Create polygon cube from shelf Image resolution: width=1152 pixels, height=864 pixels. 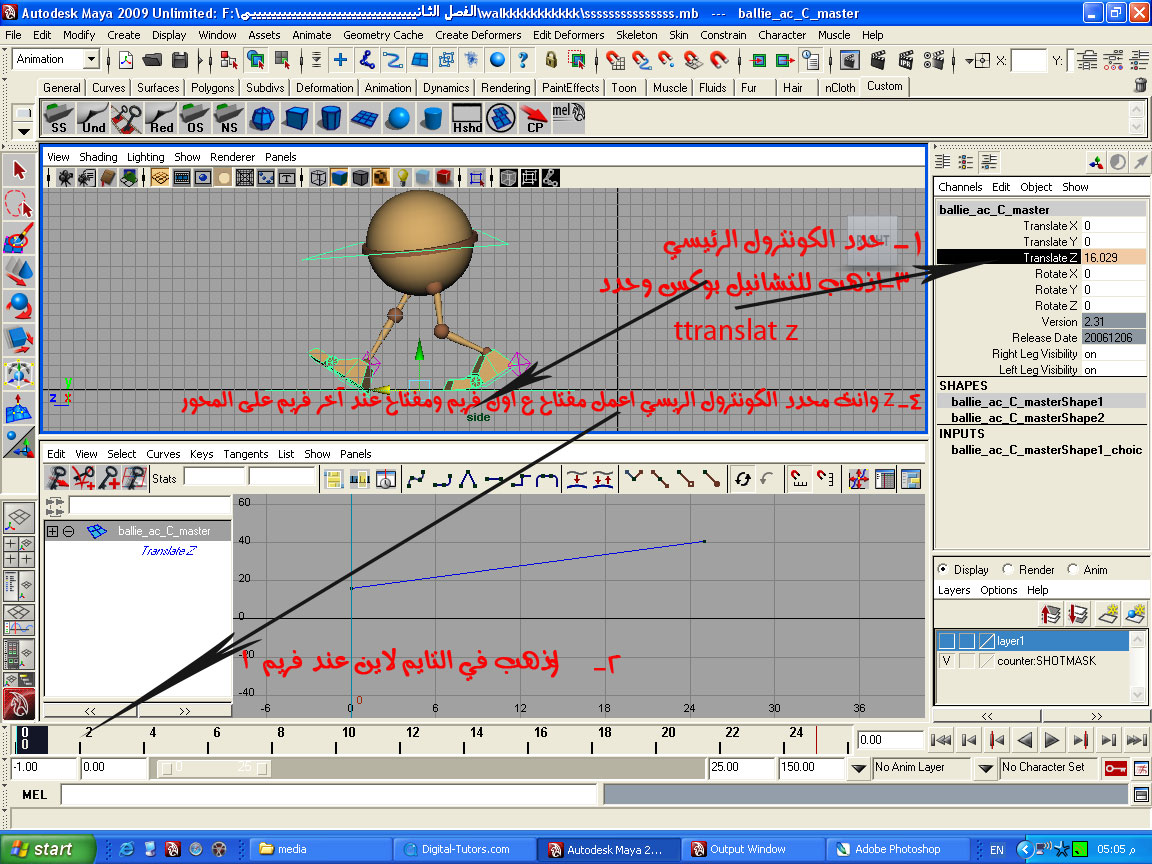pos(296,118)
